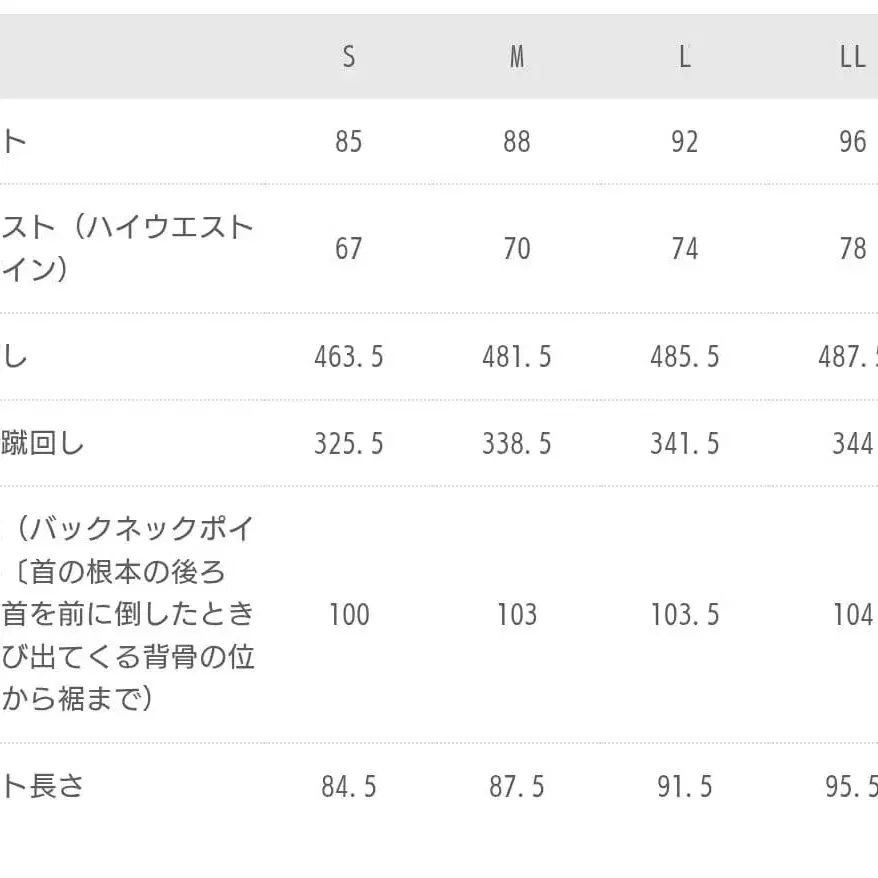
Task: Select the waist value 67
Action: click(348, 248)
